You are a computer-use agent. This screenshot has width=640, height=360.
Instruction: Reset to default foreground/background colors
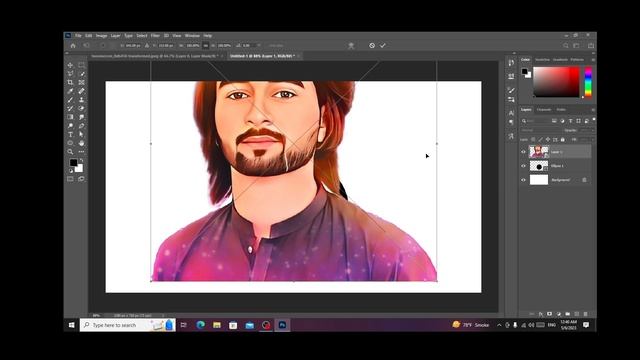pyautogui.click(x=71, y=171)
